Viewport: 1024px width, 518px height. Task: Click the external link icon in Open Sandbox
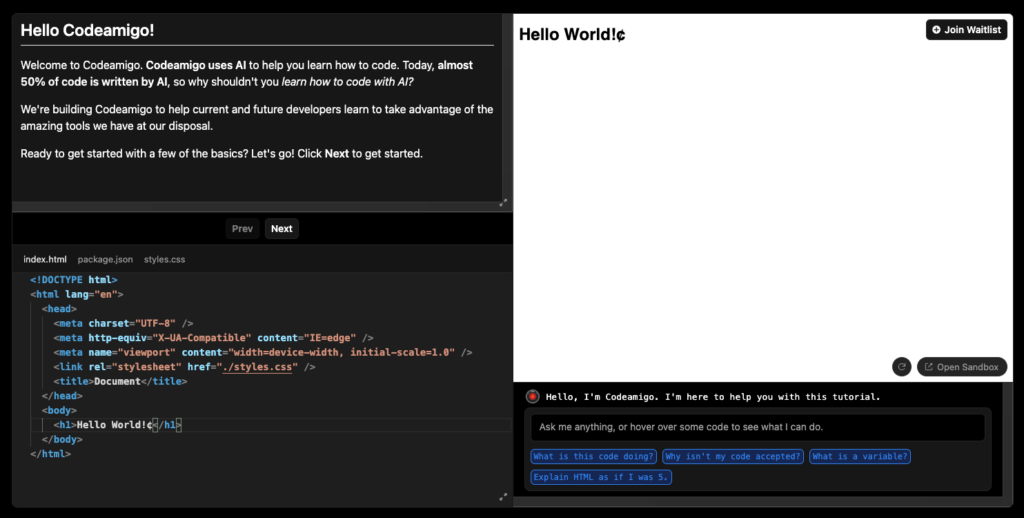[929, 367]
